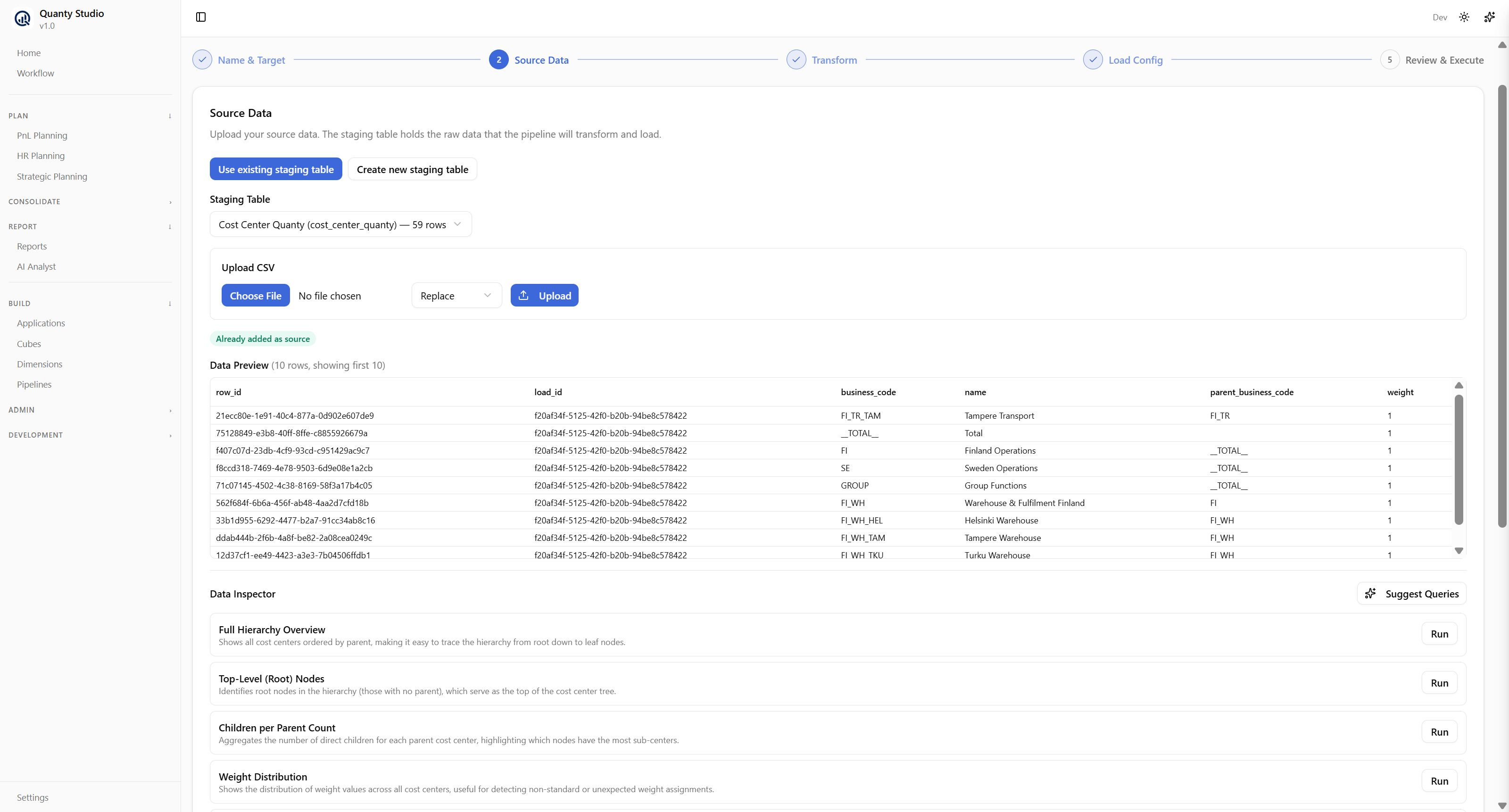Collapse the PLAN sidebar section
This screenshot has width=1509, height=812.
90,116
